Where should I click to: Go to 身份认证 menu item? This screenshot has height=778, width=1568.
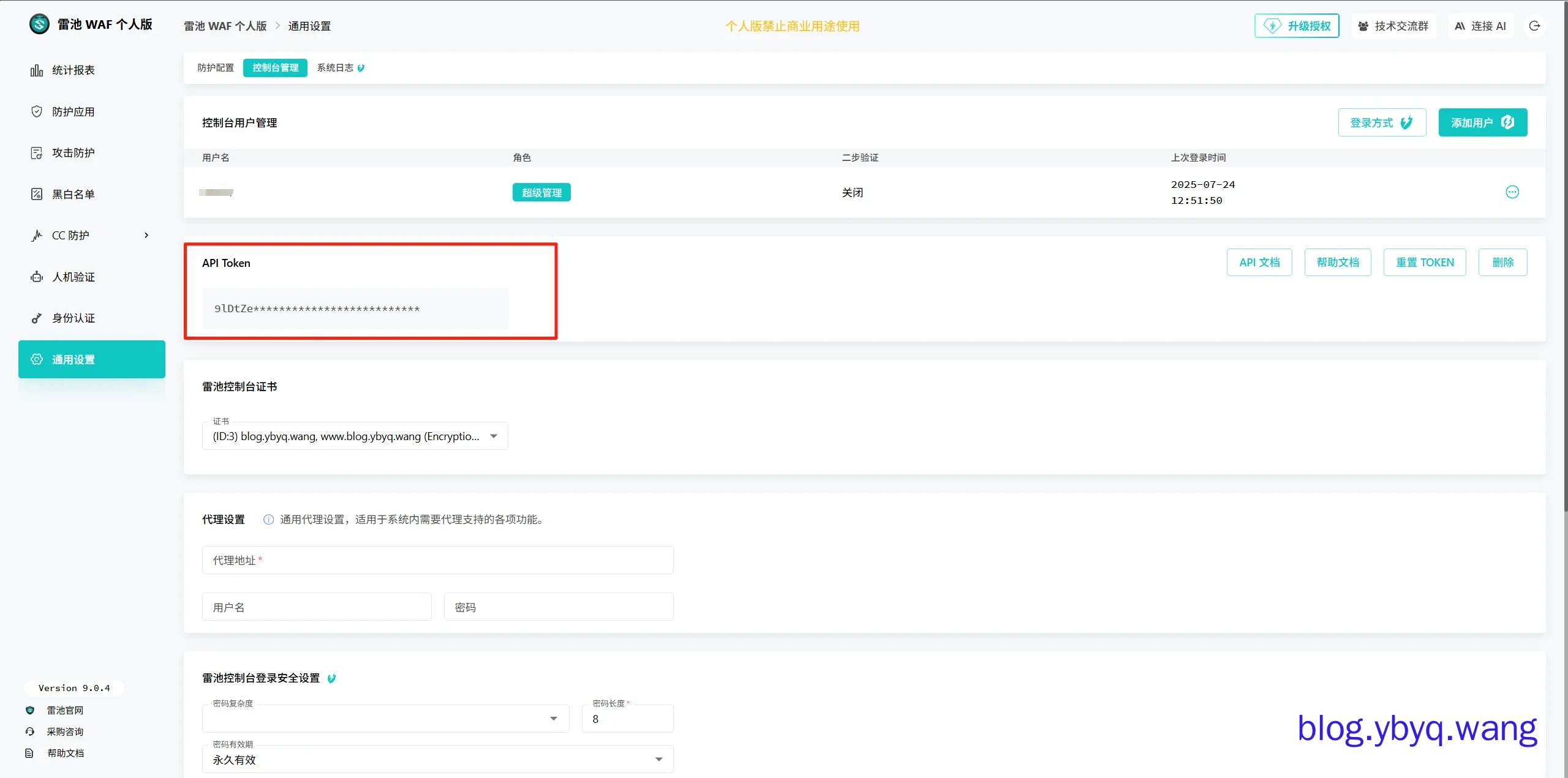tap(92, 318)
